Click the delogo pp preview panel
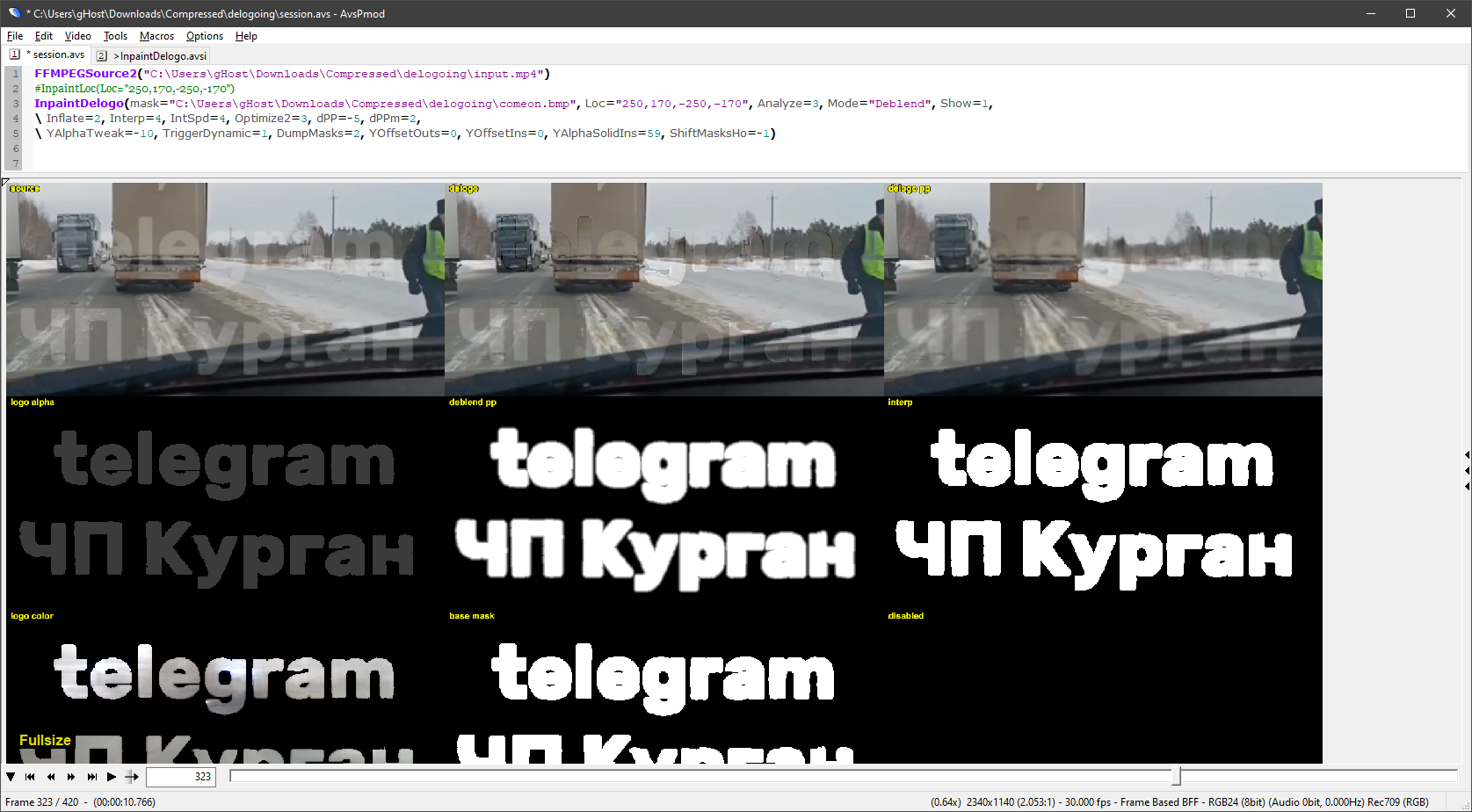This screenshot has width=1472, height=812. 1103,289
